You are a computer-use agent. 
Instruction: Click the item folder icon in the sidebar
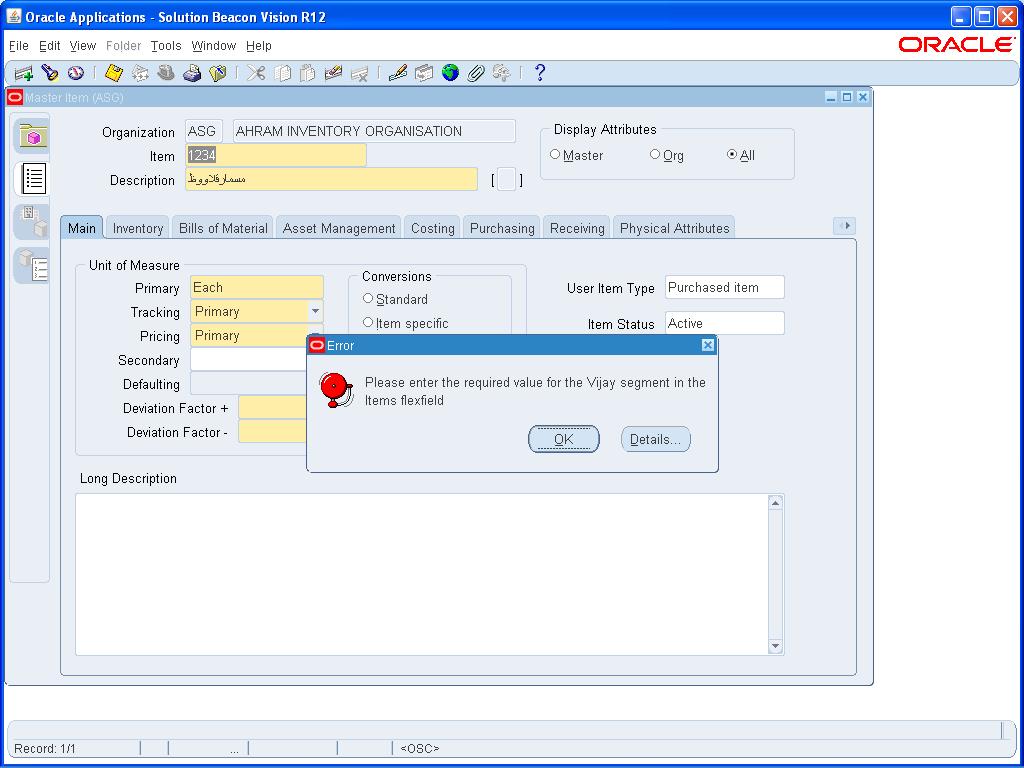click(32, 136)
